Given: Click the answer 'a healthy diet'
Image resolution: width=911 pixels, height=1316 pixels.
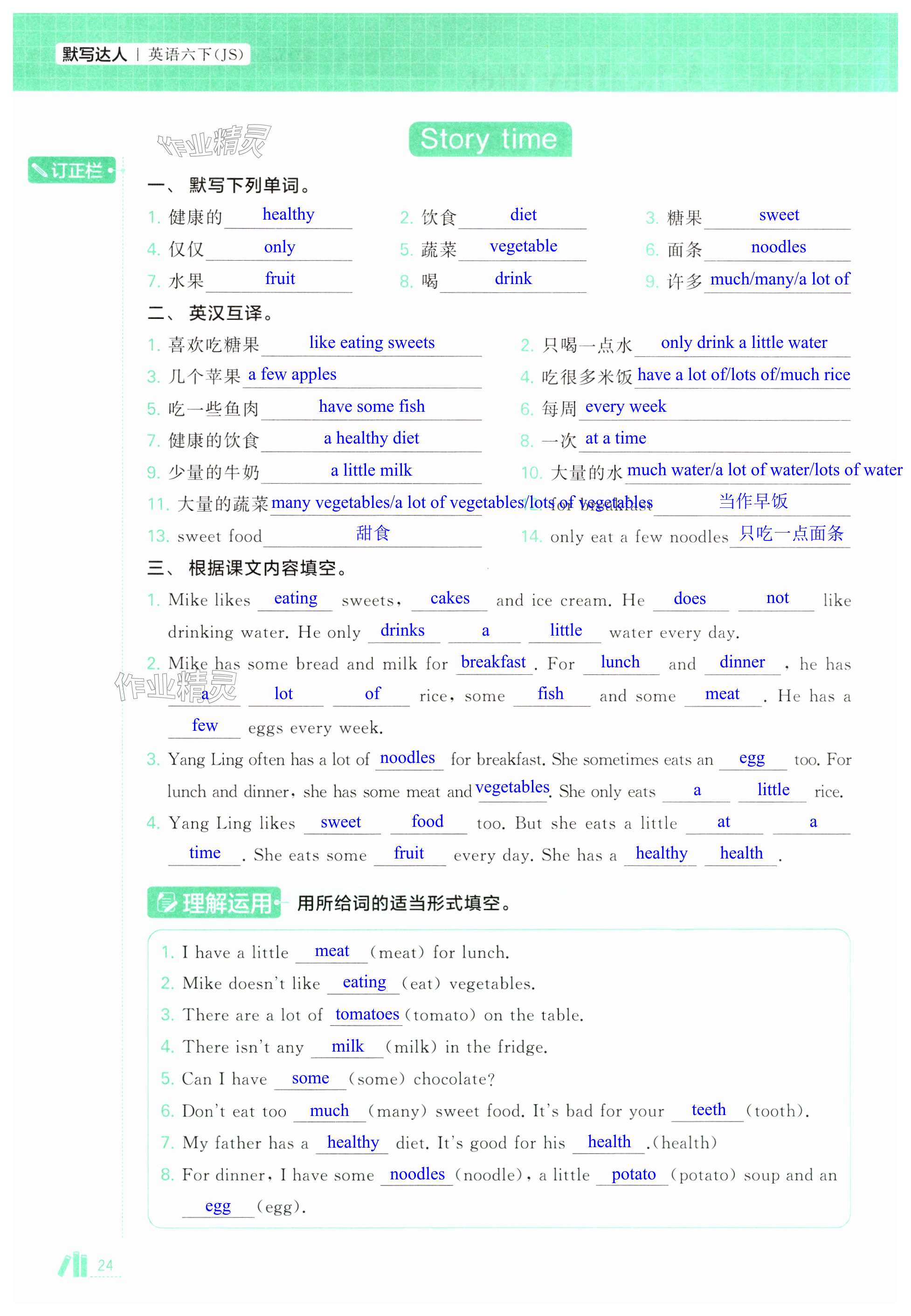Looking at the screenshot, I should 371,438.
